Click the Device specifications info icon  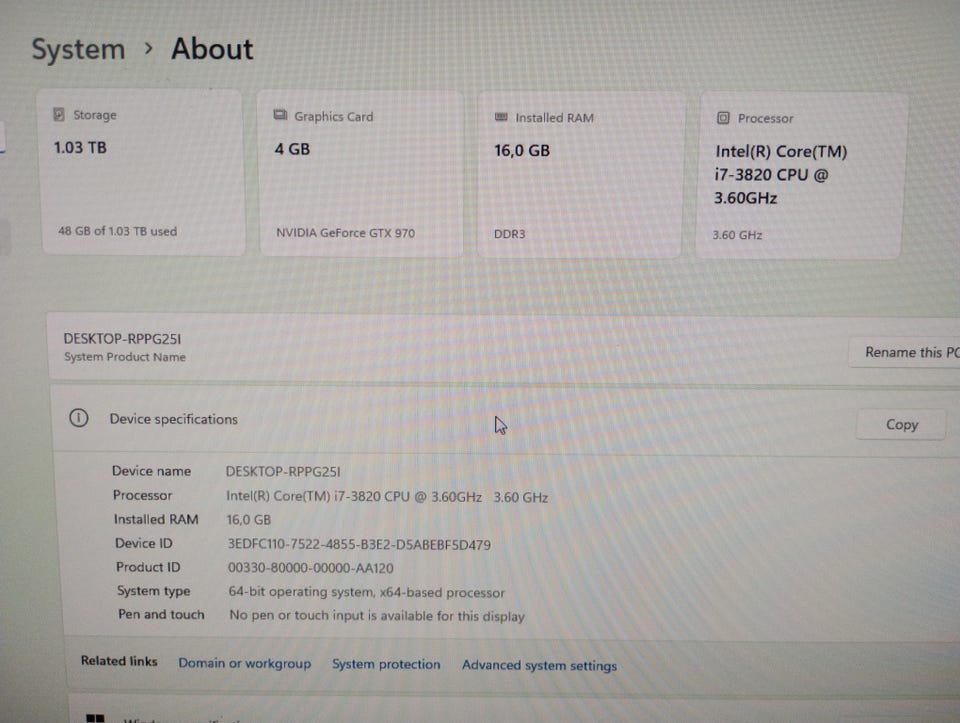click(79, 418)
